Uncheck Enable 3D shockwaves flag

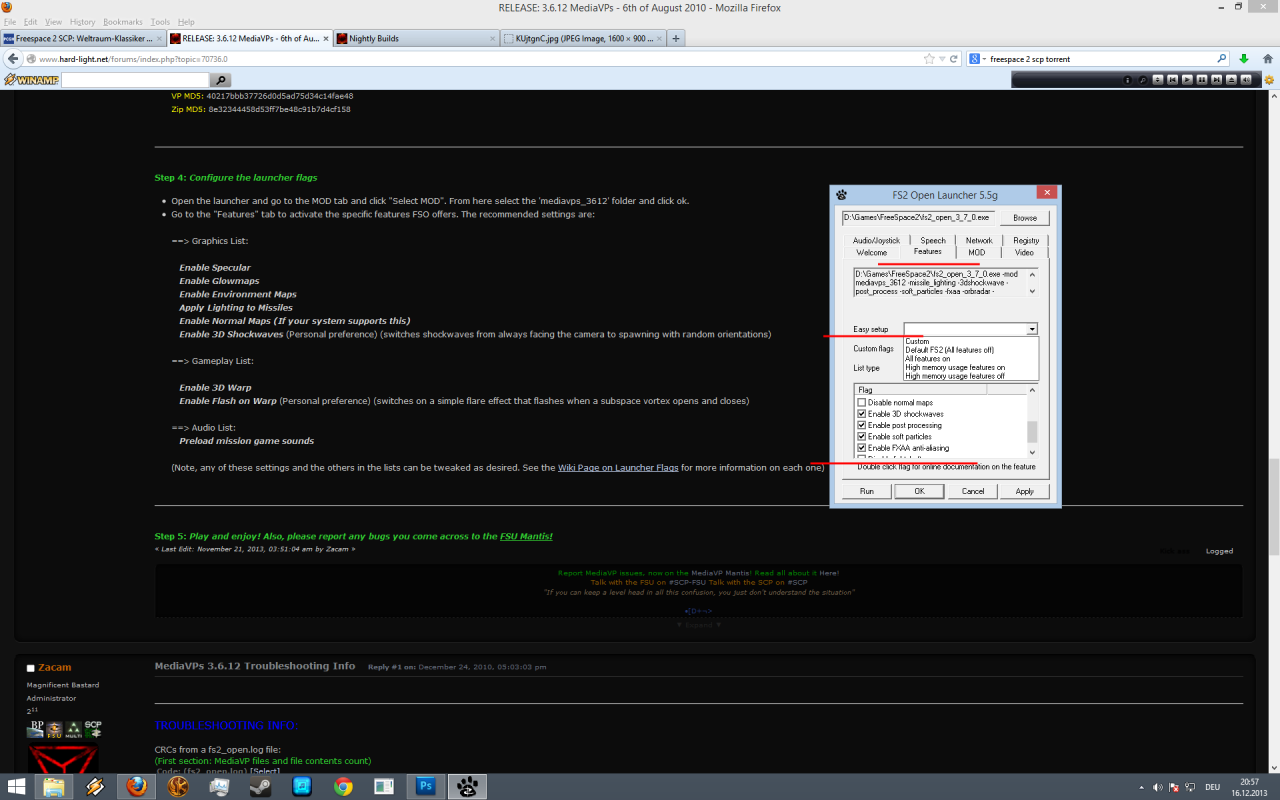[x=862, y=414]
